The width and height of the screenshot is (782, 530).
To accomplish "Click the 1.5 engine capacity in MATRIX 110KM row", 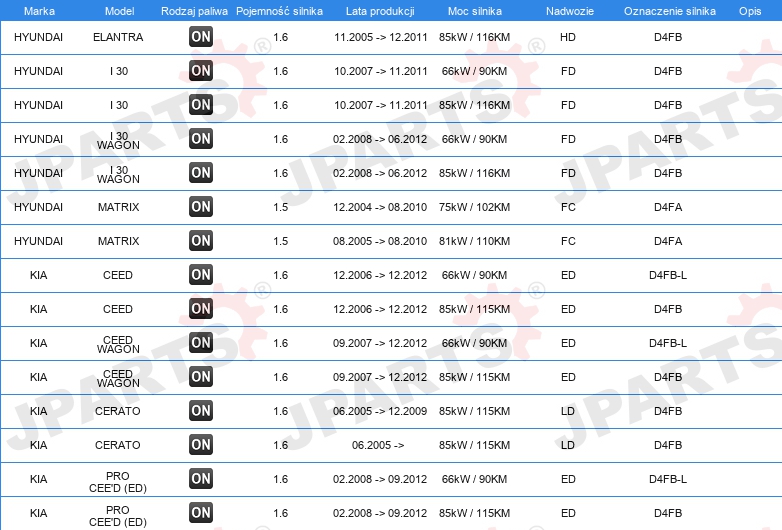I will pyautogui.click(x=280, y=241).
